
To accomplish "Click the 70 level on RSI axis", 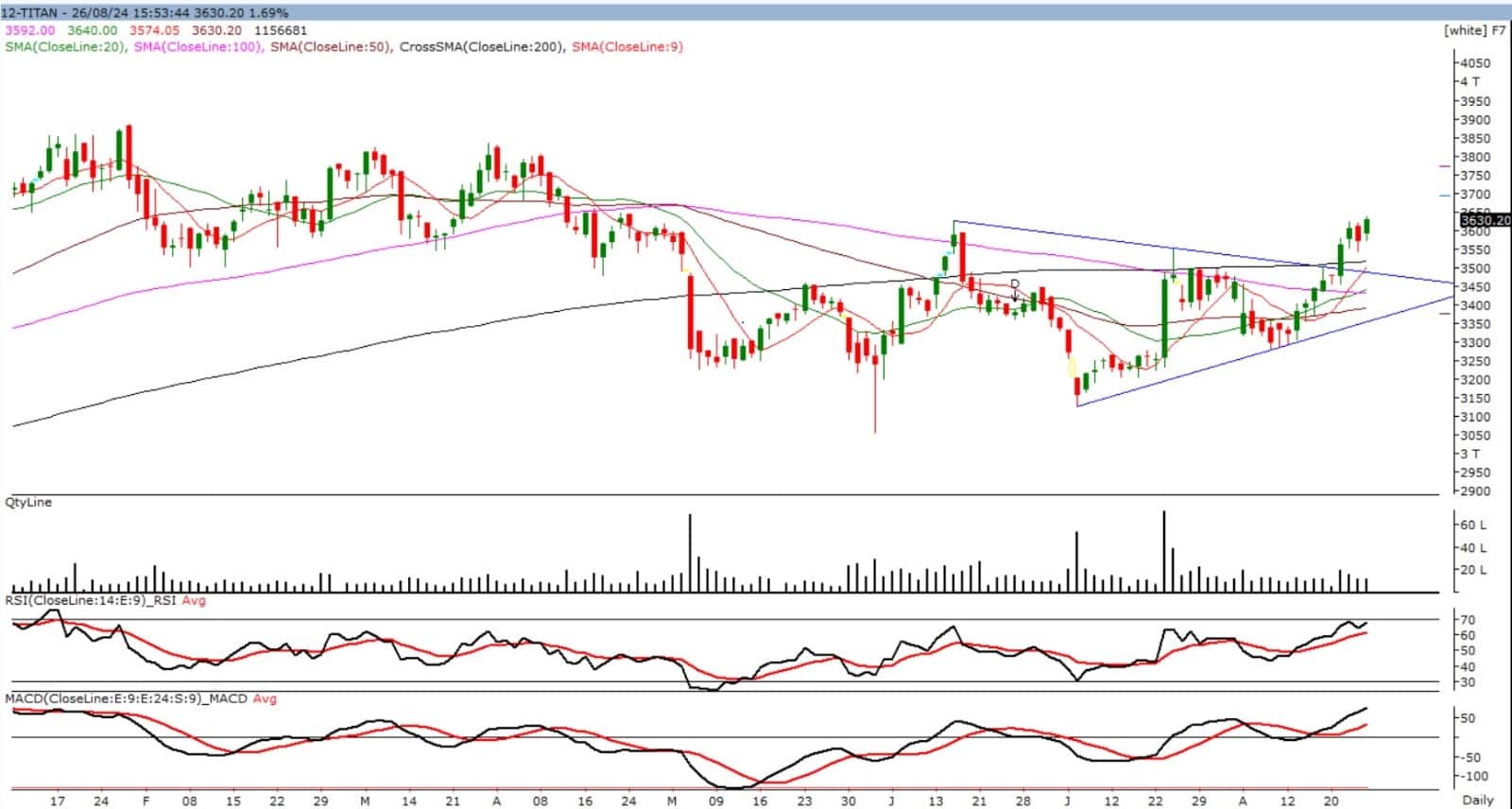I will coord(1468,620).
